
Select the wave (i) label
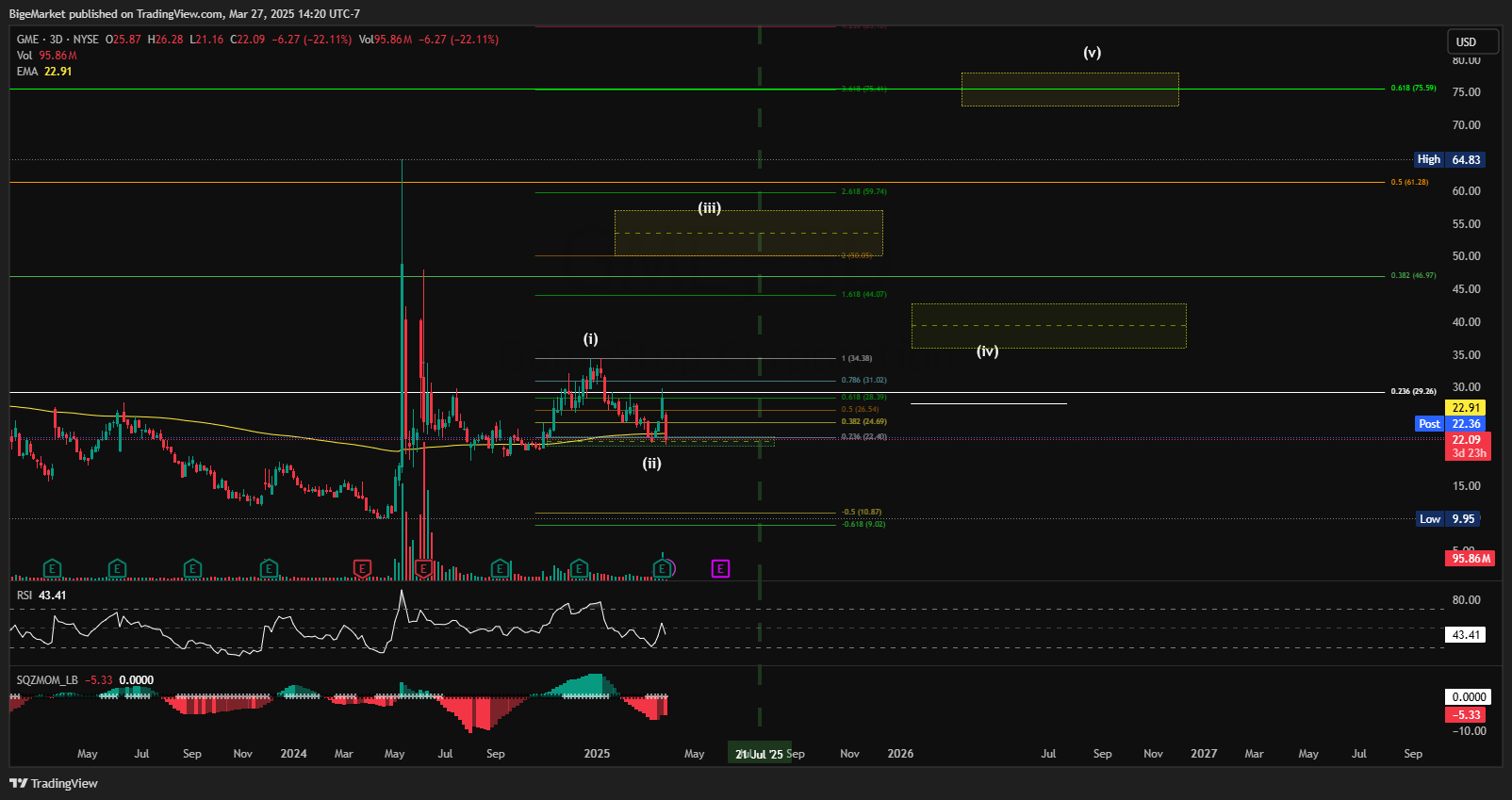[590, 339]
